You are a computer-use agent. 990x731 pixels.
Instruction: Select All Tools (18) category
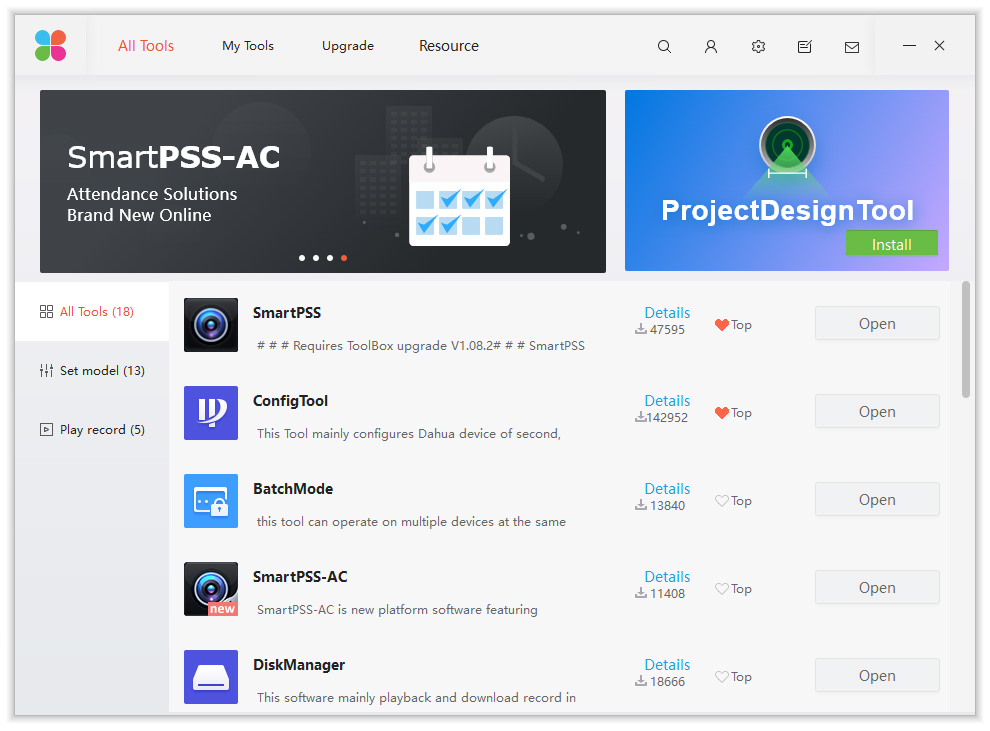pos(92,311)
